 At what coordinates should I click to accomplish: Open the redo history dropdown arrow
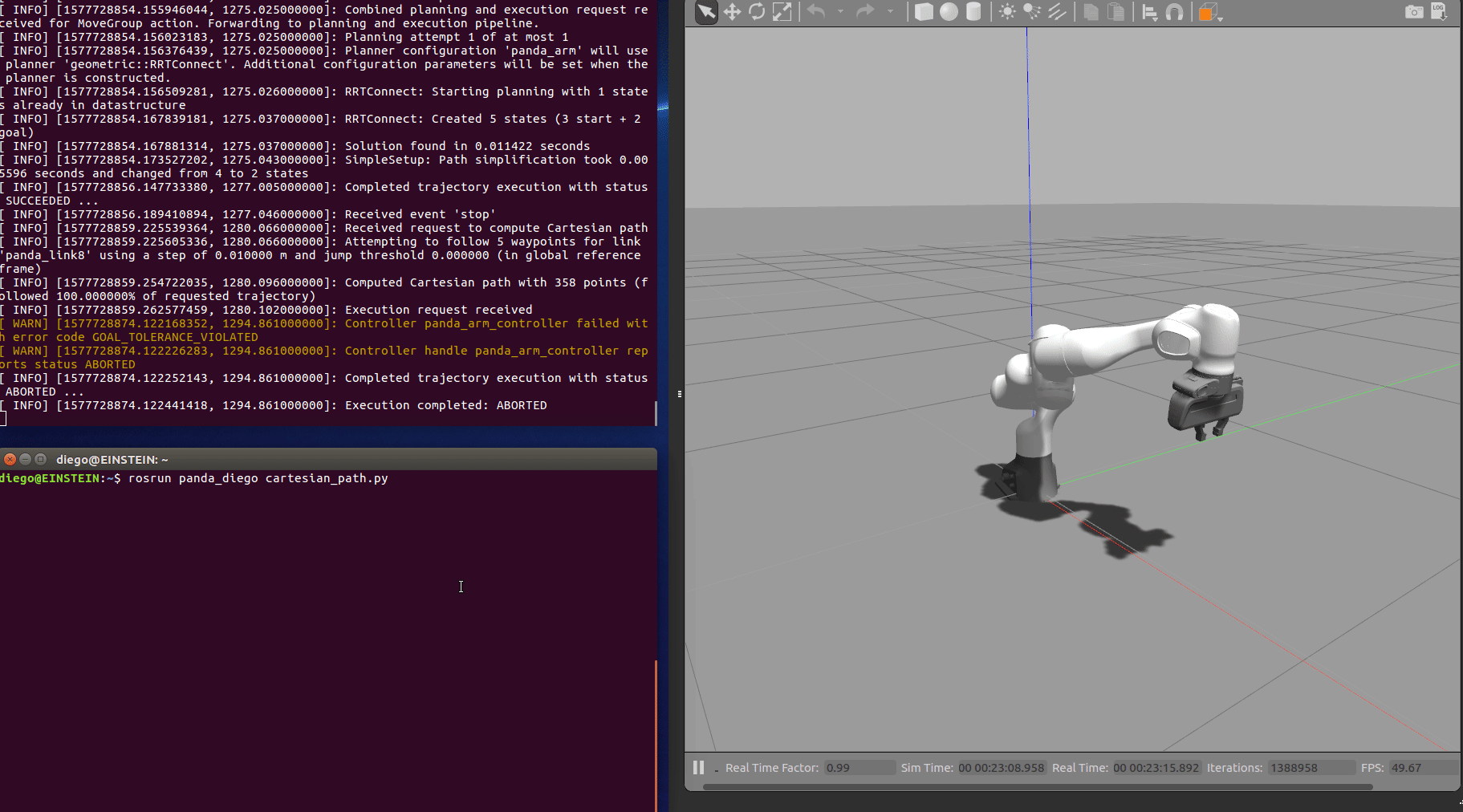pos(890,12)
